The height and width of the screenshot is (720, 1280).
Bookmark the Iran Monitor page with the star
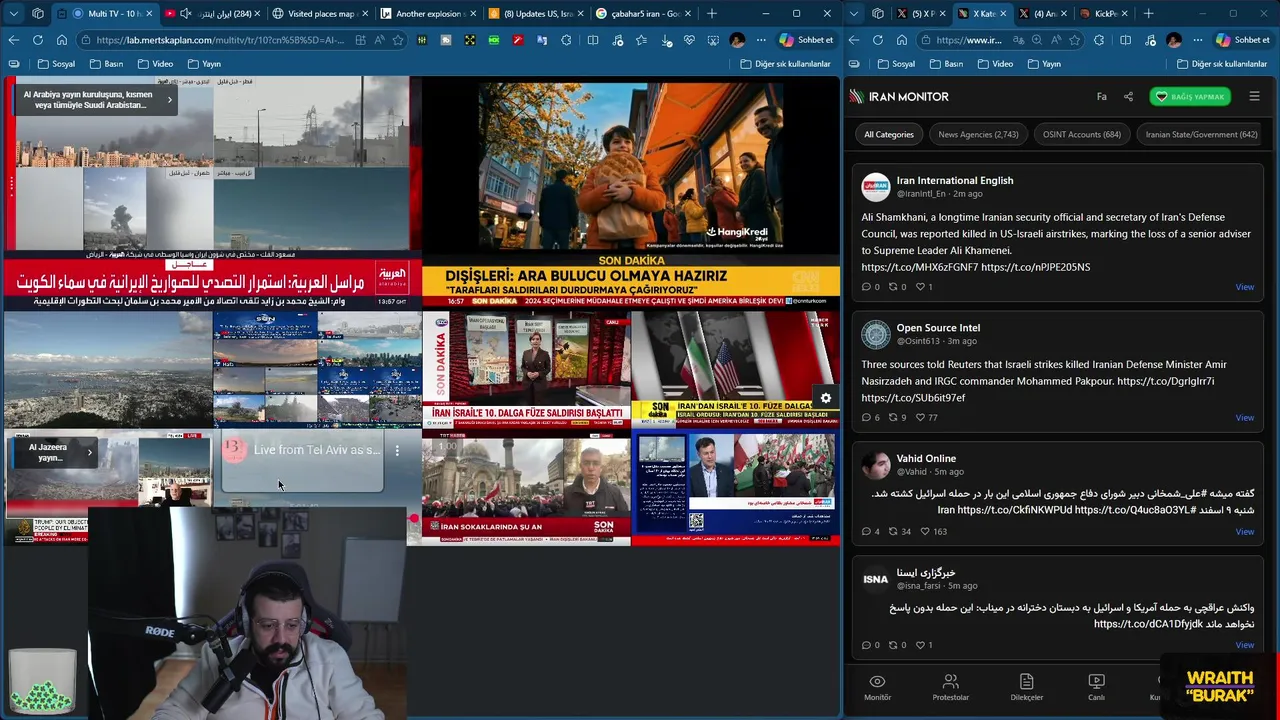coord(1074,40)
